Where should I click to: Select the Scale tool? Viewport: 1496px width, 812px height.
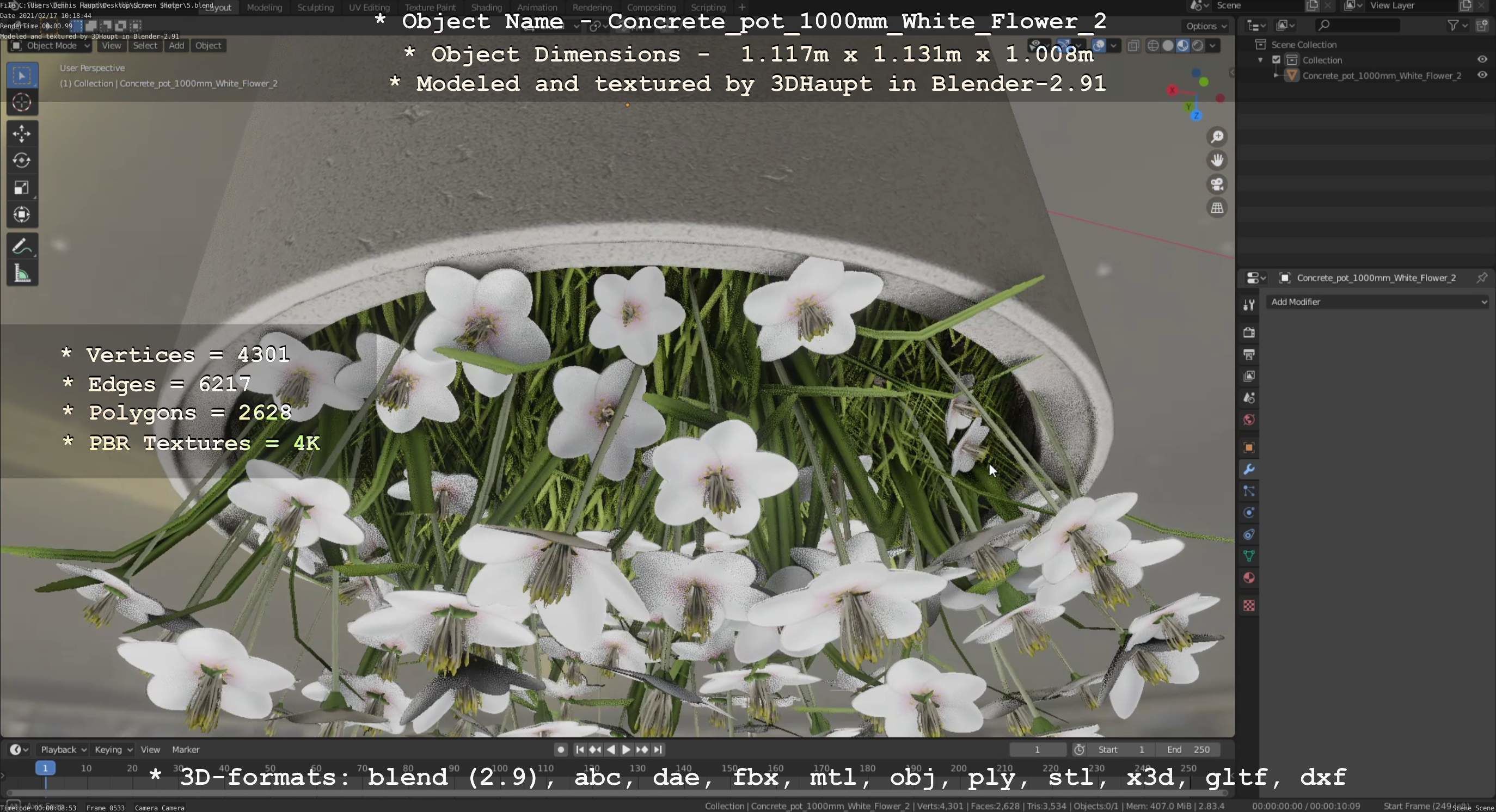click(x=22, y=187)
